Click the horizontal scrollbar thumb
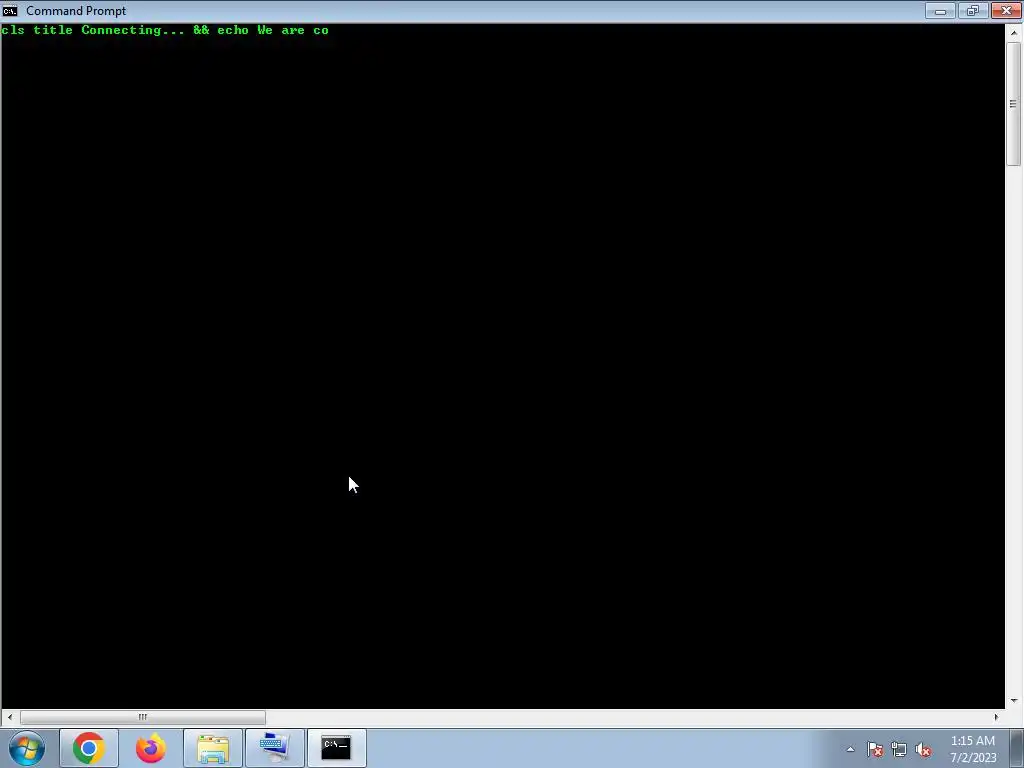The image size is (1024, 768). click(x=142, y=717)
